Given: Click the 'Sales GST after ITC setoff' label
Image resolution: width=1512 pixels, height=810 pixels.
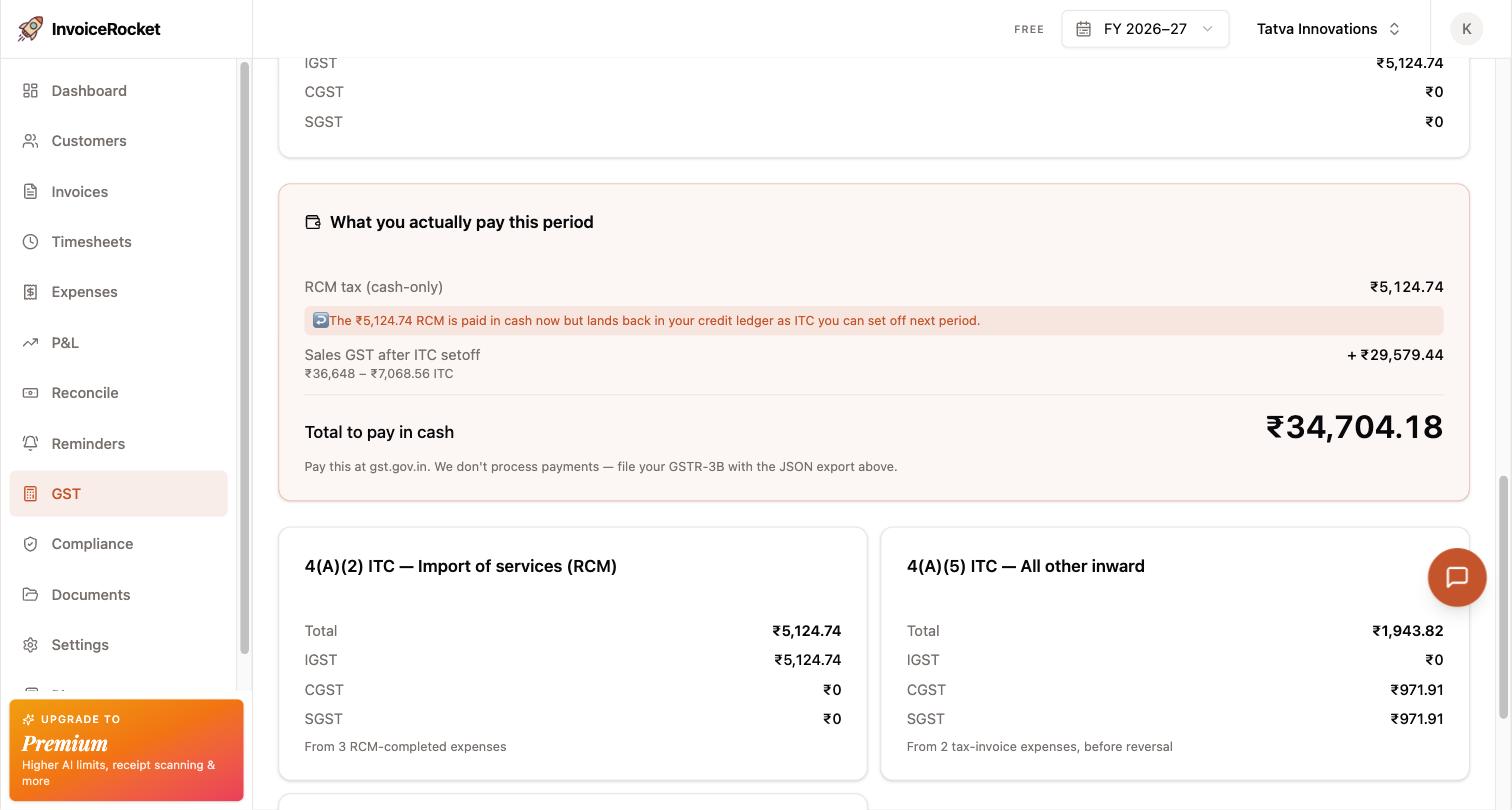Looking at the screenshot, I should tap(392, 355).
